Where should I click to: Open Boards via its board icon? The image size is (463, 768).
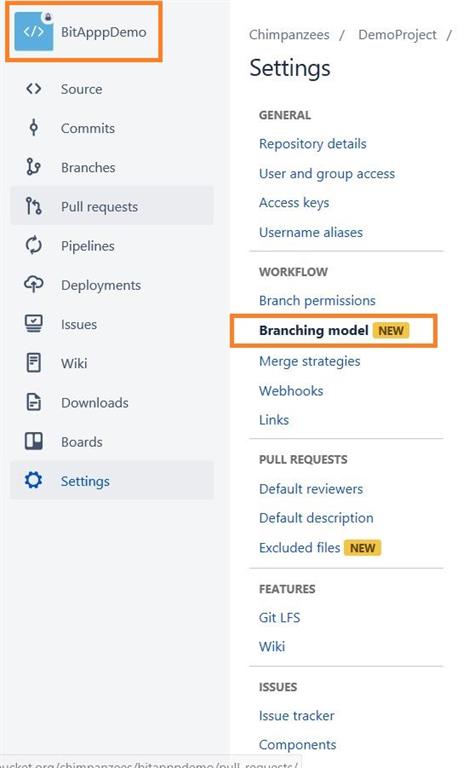33,441
